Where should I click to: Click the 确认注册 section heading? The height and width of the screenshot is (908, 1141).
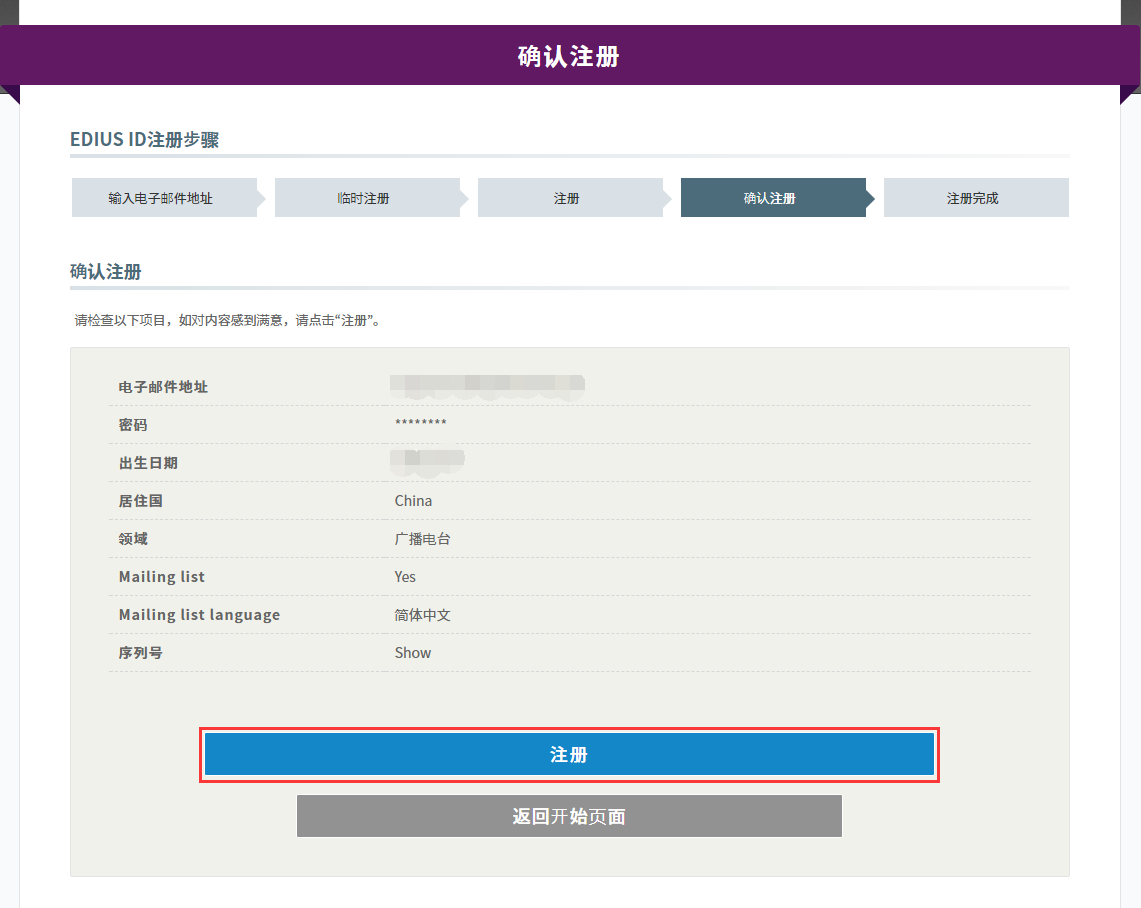(106, 272)
